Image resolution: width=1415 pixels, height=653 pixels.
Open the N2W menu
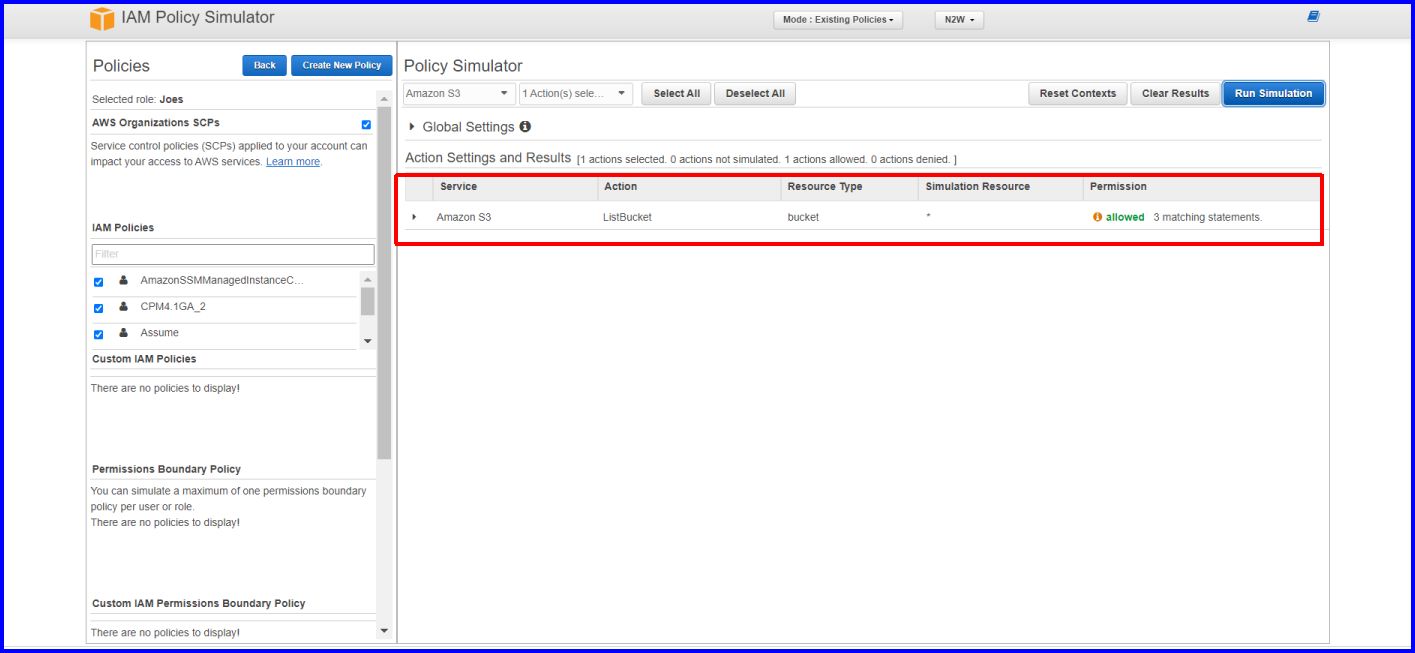click(957, 18)
